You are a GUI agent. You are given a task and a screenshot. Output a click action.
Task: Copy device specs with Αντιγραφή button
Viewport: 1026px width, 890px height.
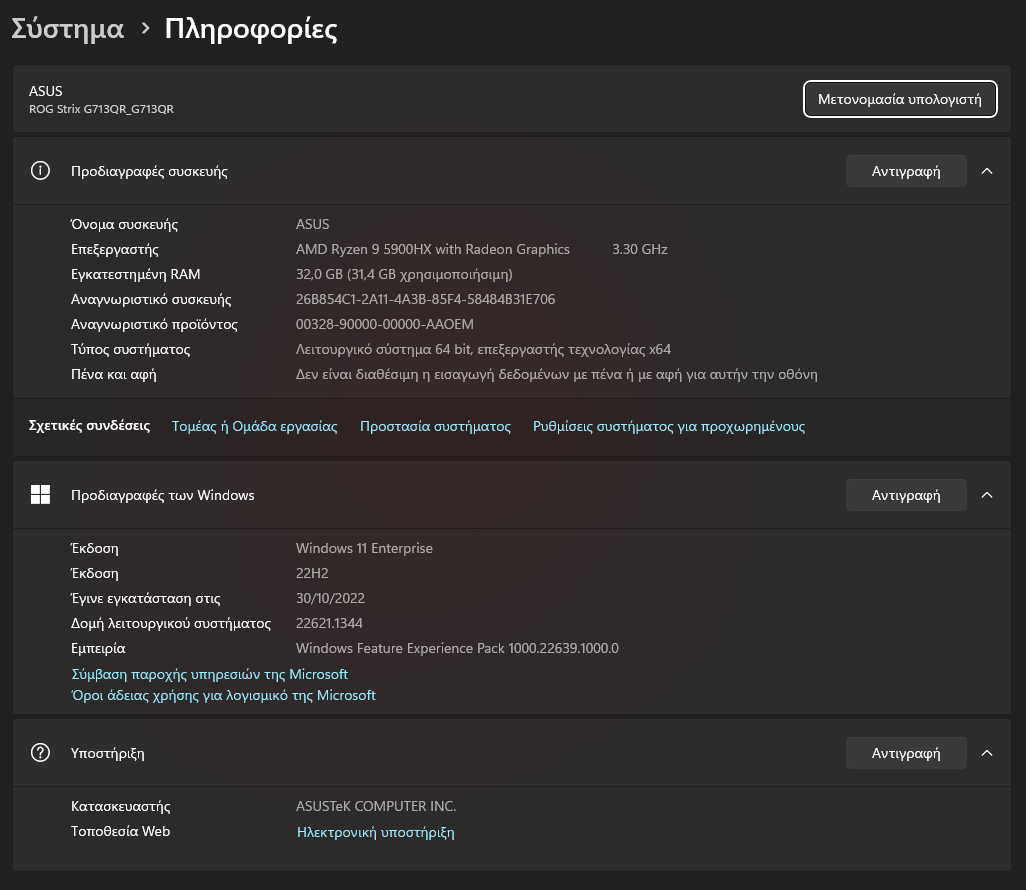[906, 171]
